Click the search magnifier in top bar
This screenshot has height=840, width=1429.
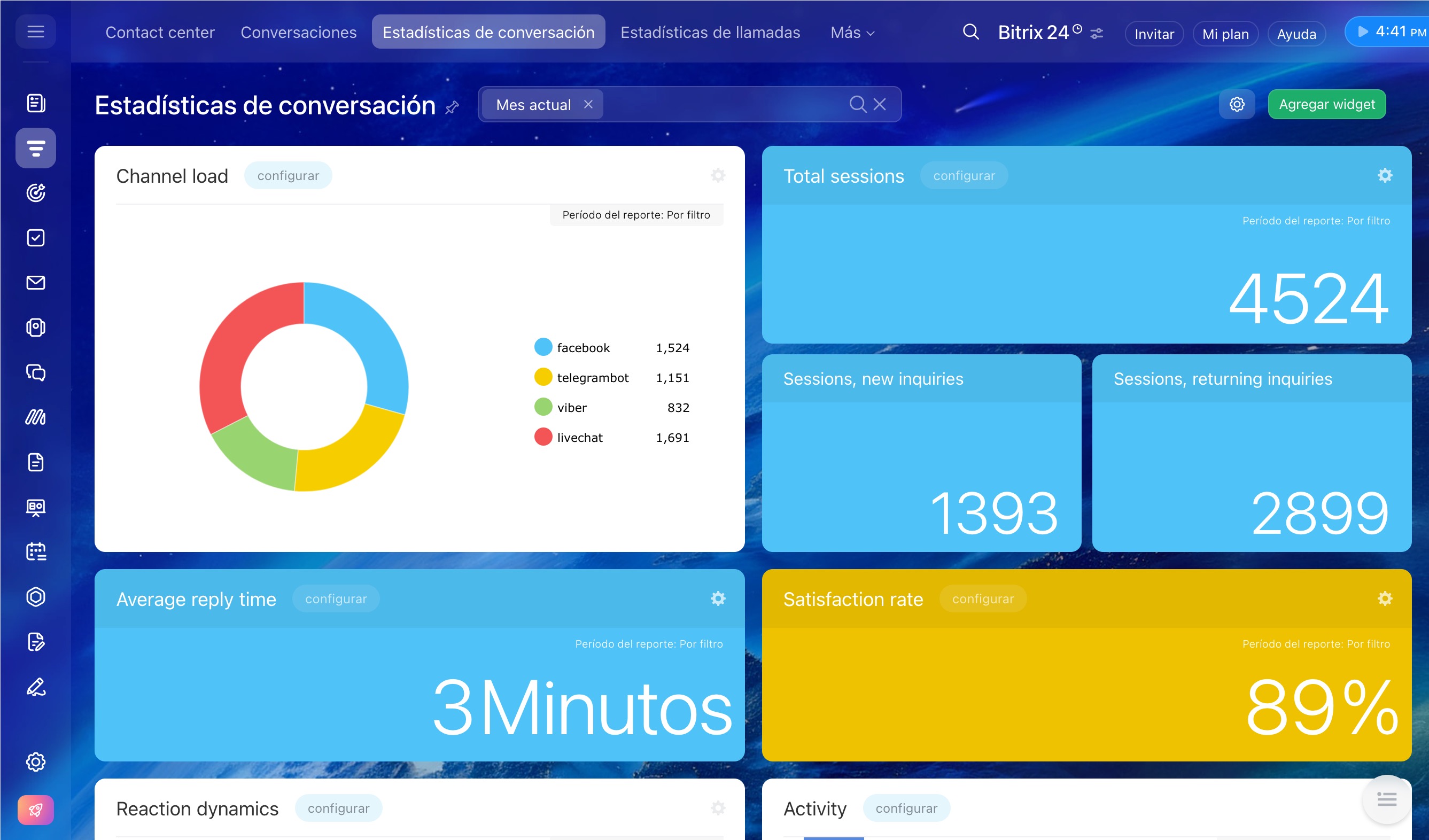970,32
